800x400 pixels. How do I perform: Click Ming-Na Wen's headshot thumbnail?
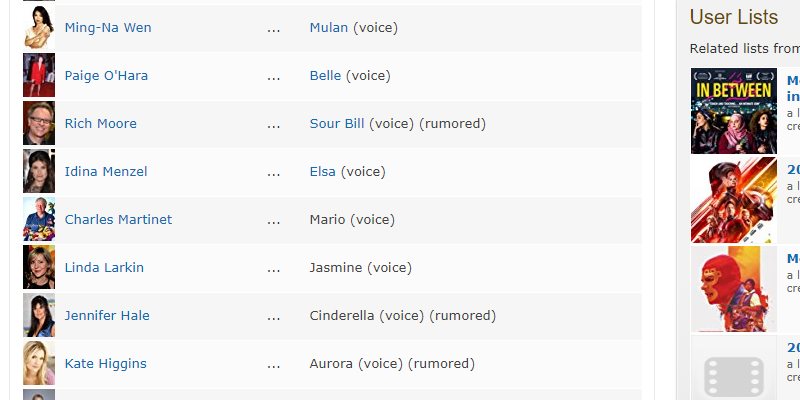point(39,27)
